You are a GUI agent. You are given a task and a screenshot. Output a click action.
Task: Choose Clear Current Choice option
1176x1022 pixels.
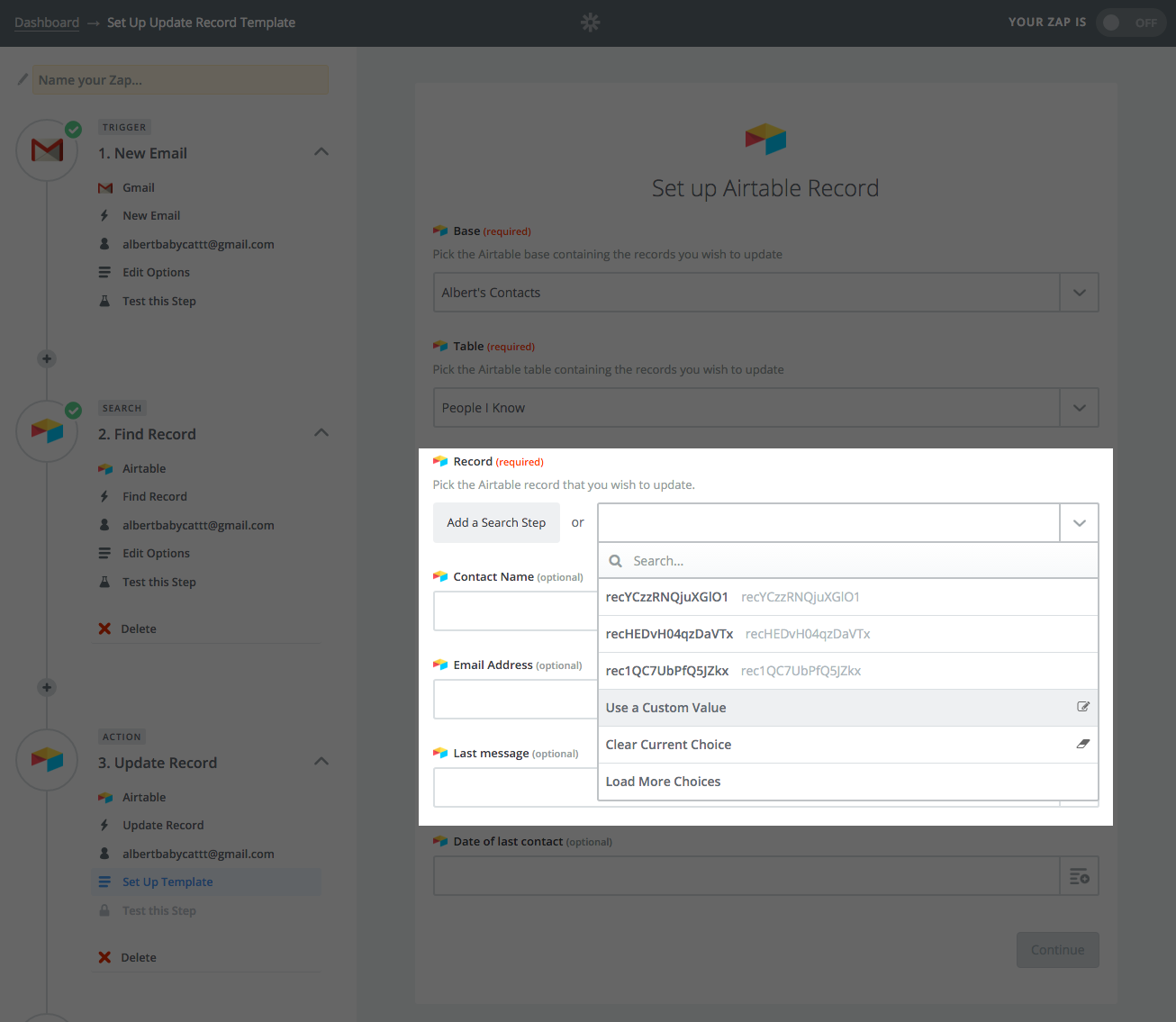848,745
